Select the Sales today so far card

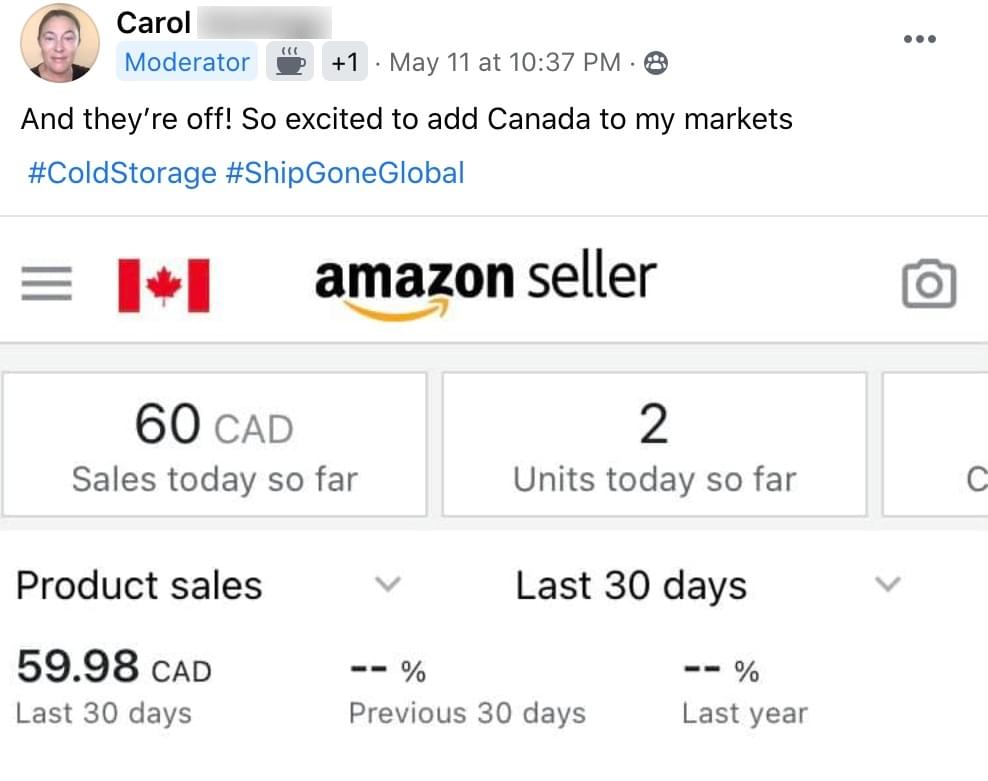pyautogui.click(x=214, y=445)
